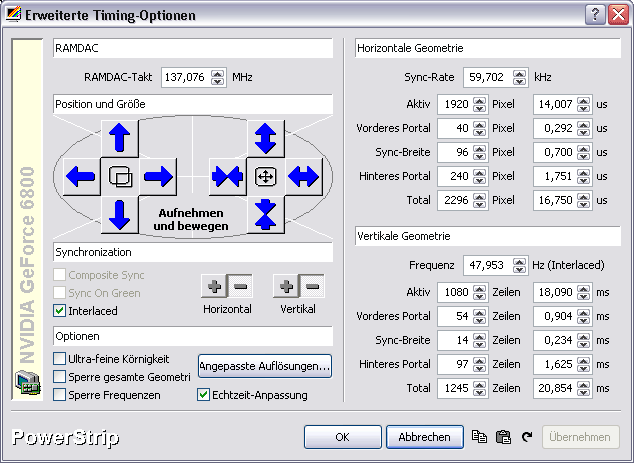Adjust horizontal Total pixel spinner
The image size is (634, 465).
[x=480, y=200]
